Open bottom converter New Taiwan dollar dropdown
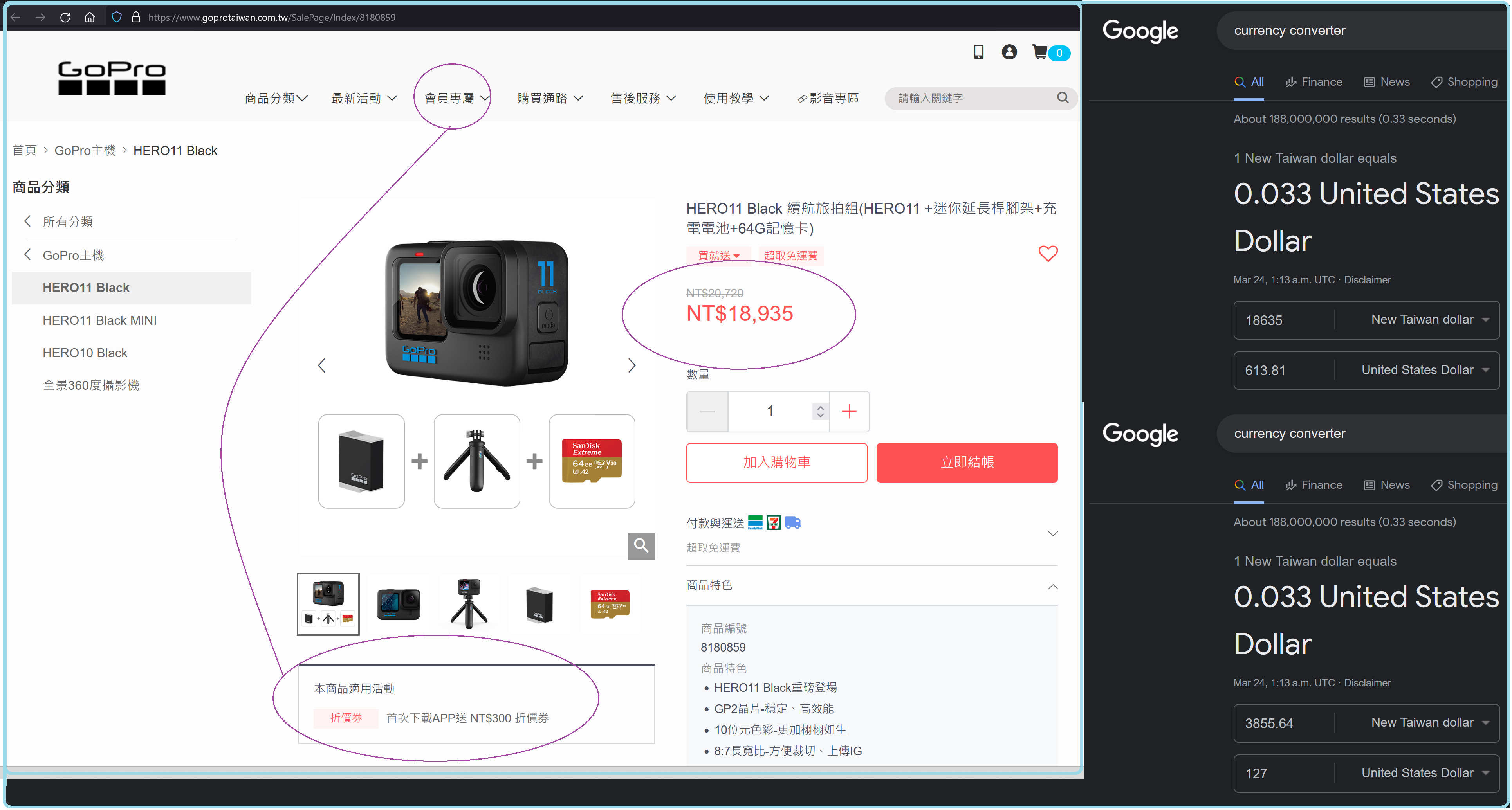The width and height of the screenshot is (1512, 810). (x=1430, y=723)
